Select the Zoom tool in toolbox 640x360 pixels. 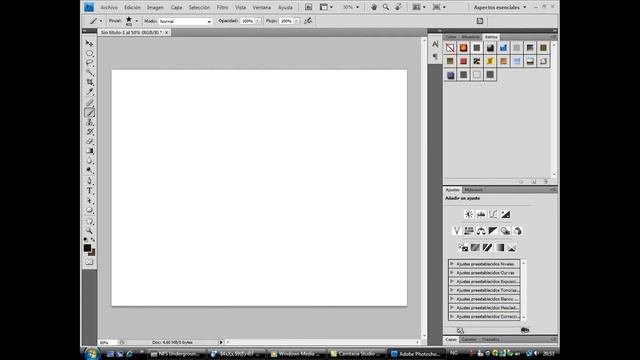(x=89, y=231)
